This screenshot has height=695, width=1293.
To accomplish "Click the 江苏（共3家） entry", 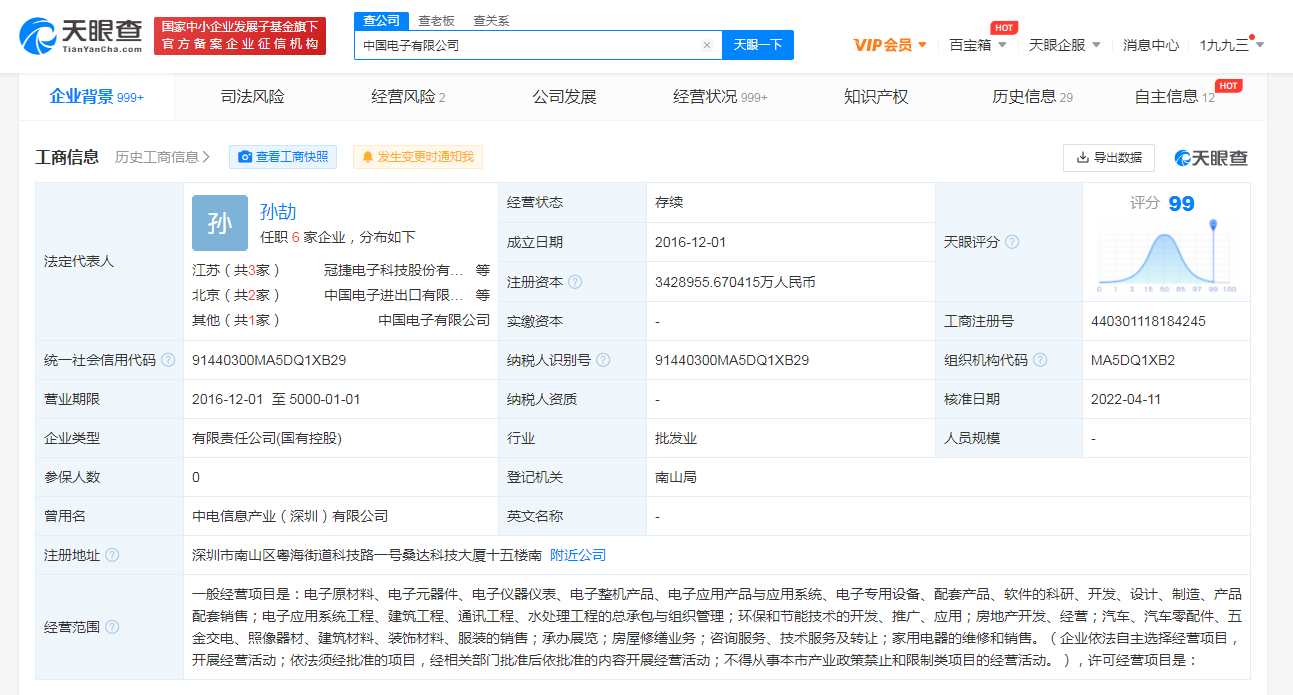I will (x=236, y=270).
